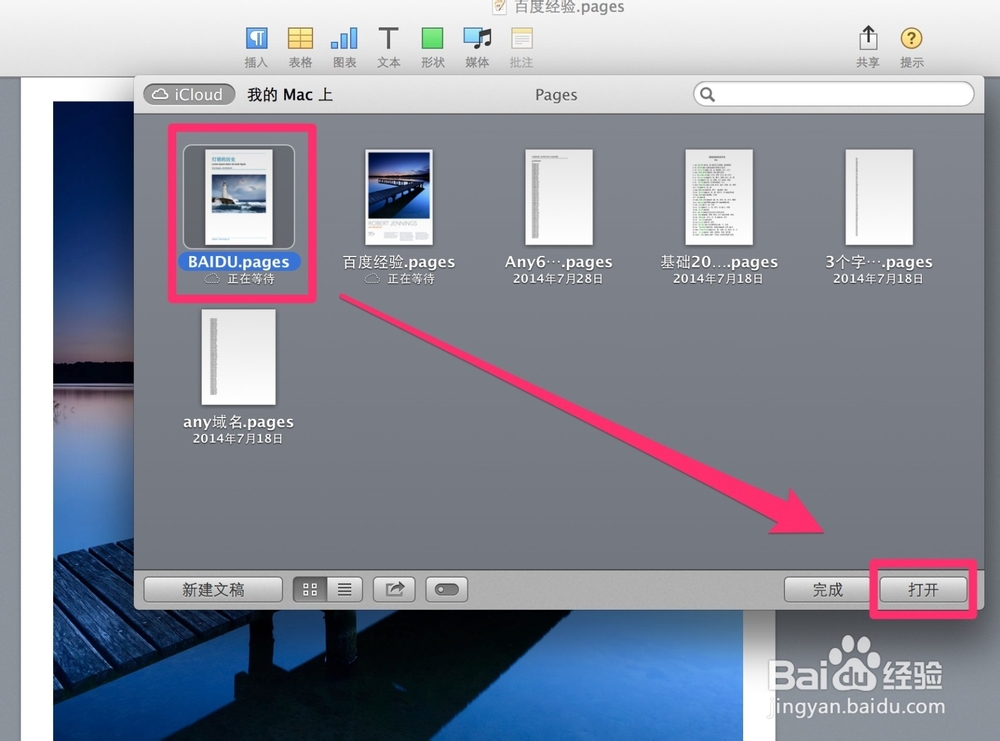Click the 百度经验.pages file name label
Image resolution: width=1000 pixels, height=741 pixels.
click(399, 261)
